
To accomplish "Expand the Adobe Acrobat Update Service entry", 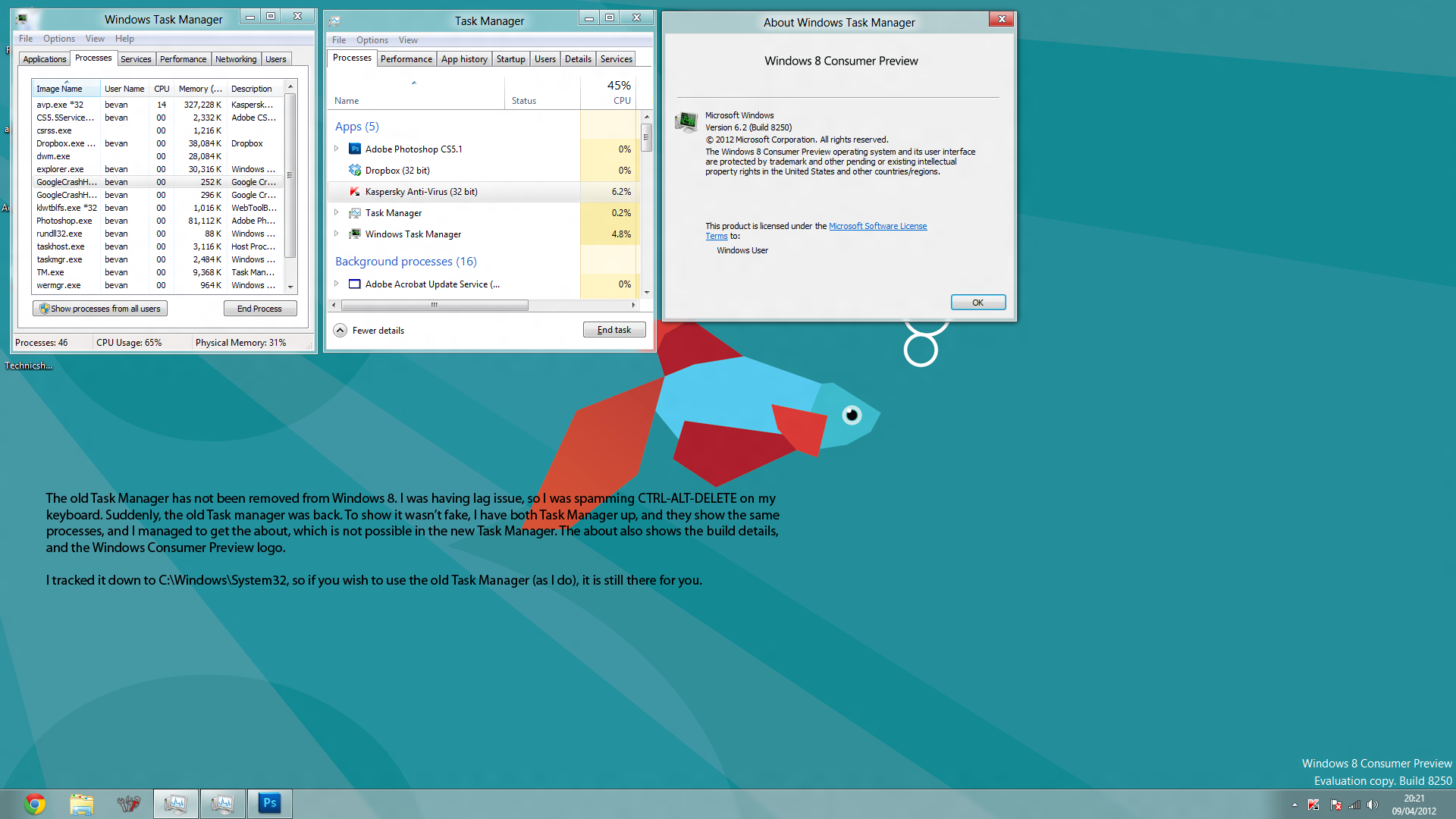I will coord(337,284).
